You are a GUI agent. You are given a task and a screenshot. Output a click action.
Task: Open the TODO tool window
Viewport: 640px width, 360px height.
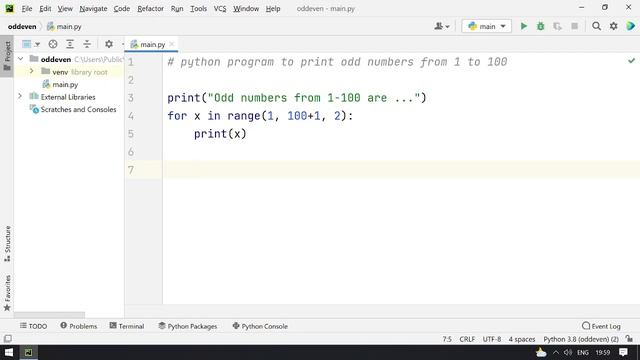(x=33, y=326)
